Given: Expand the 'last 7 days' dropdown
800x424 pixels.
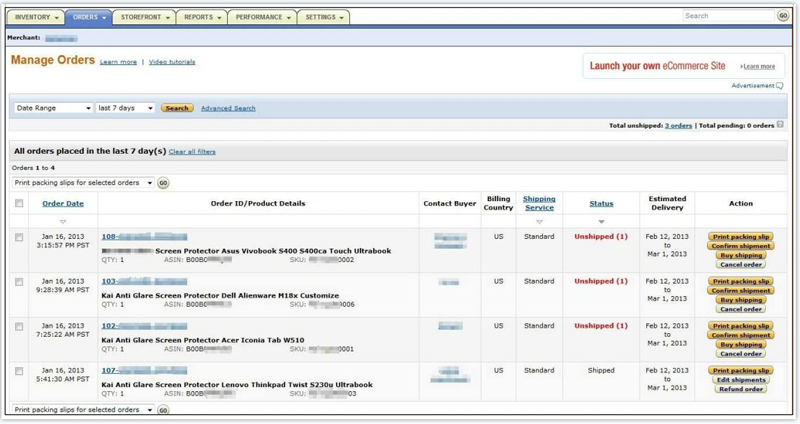Looking at the screenshot, I should tap(125, 108).
